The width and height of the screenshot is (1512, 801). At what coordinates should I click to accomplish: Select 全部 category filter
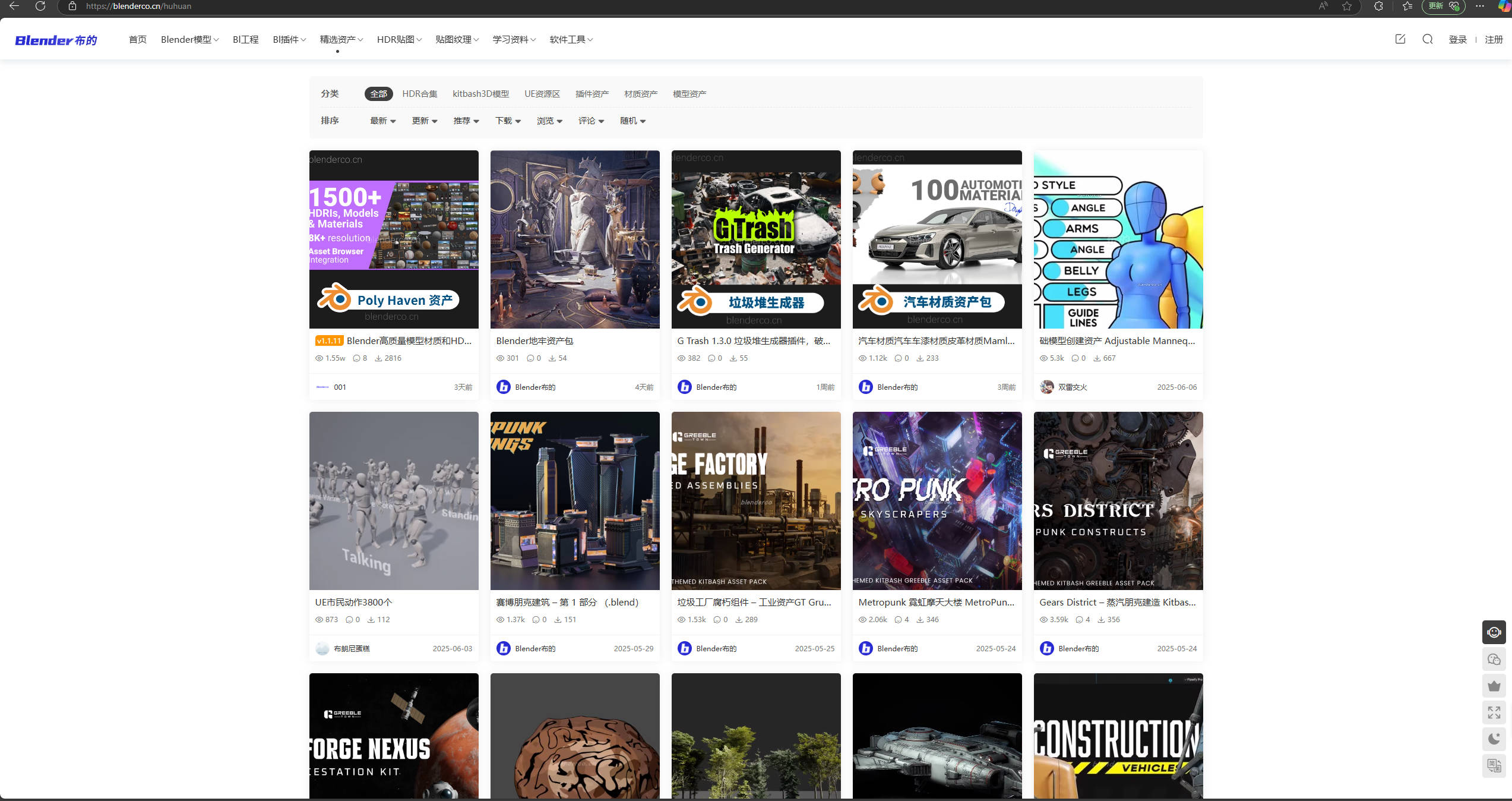378,94
